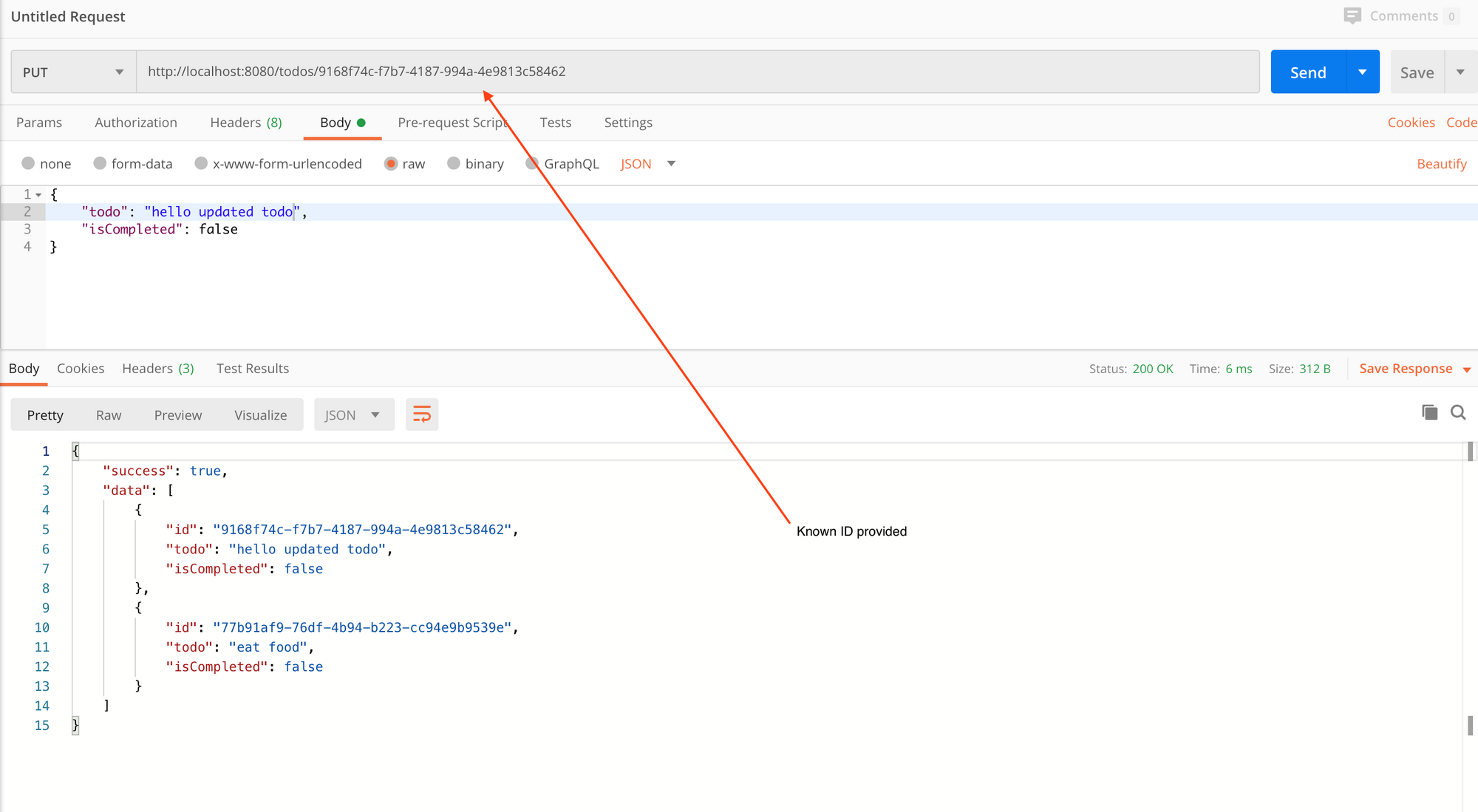Click the blue Send button

1308,72
